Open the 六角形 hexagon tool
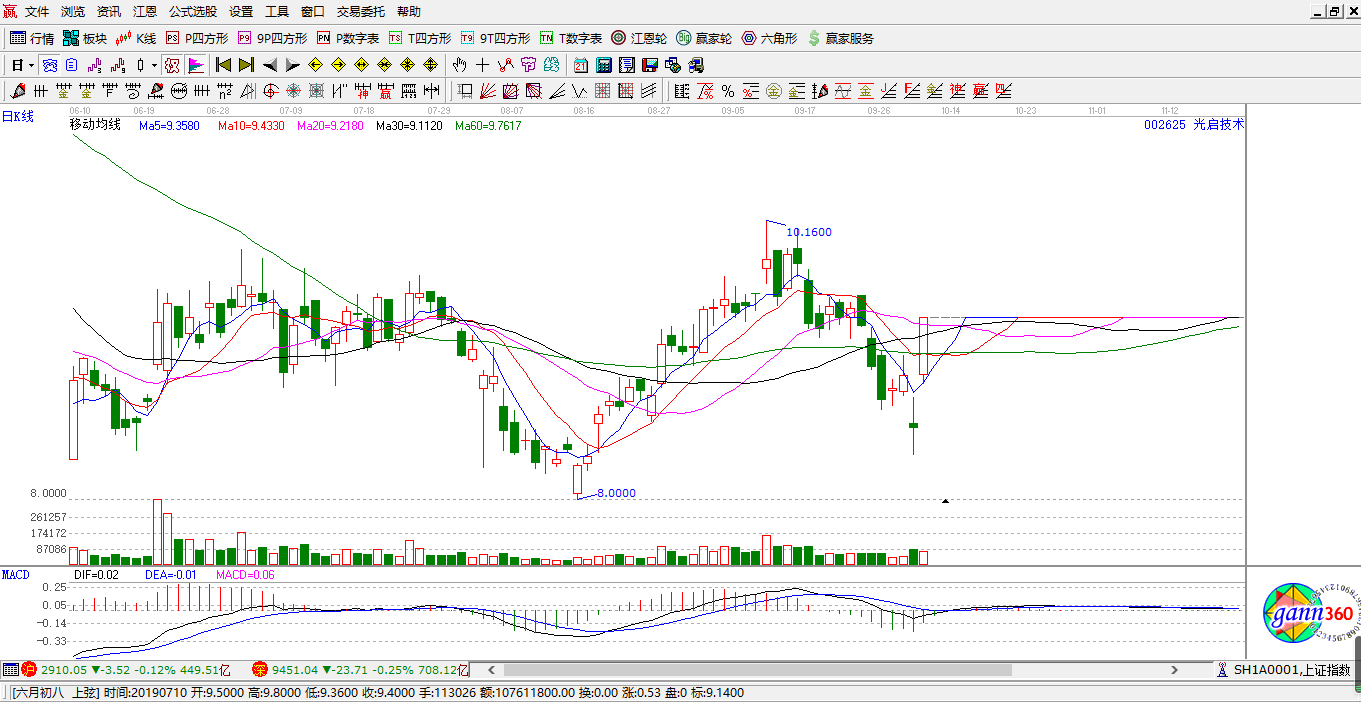This screenshot has height=703, width=1361. pyautogui.click(x=769, y=38)
